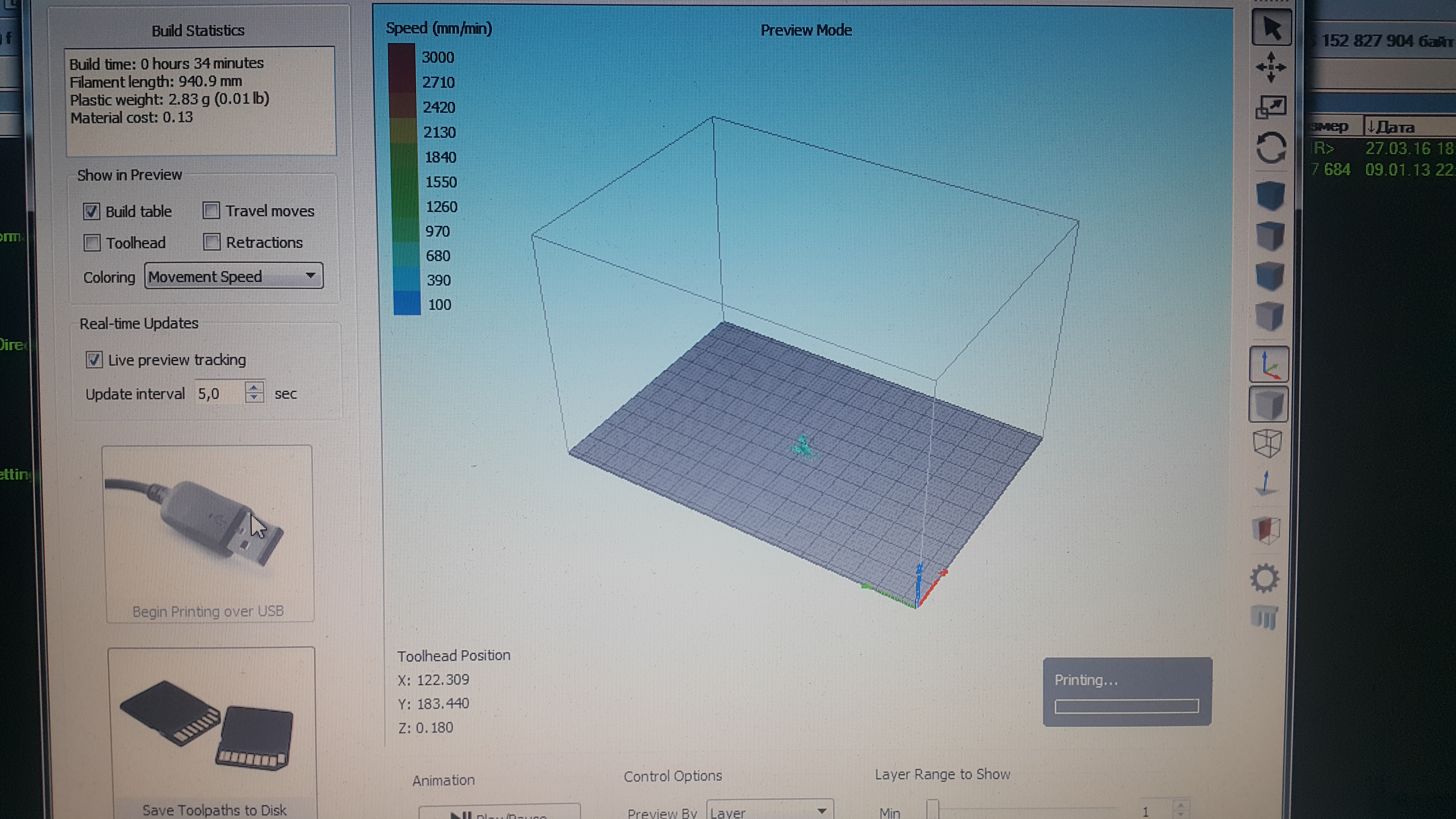Activate the four-arrow pan view tool
The height and width of the screenshot is (819, 1456).
coord(1271,67)
